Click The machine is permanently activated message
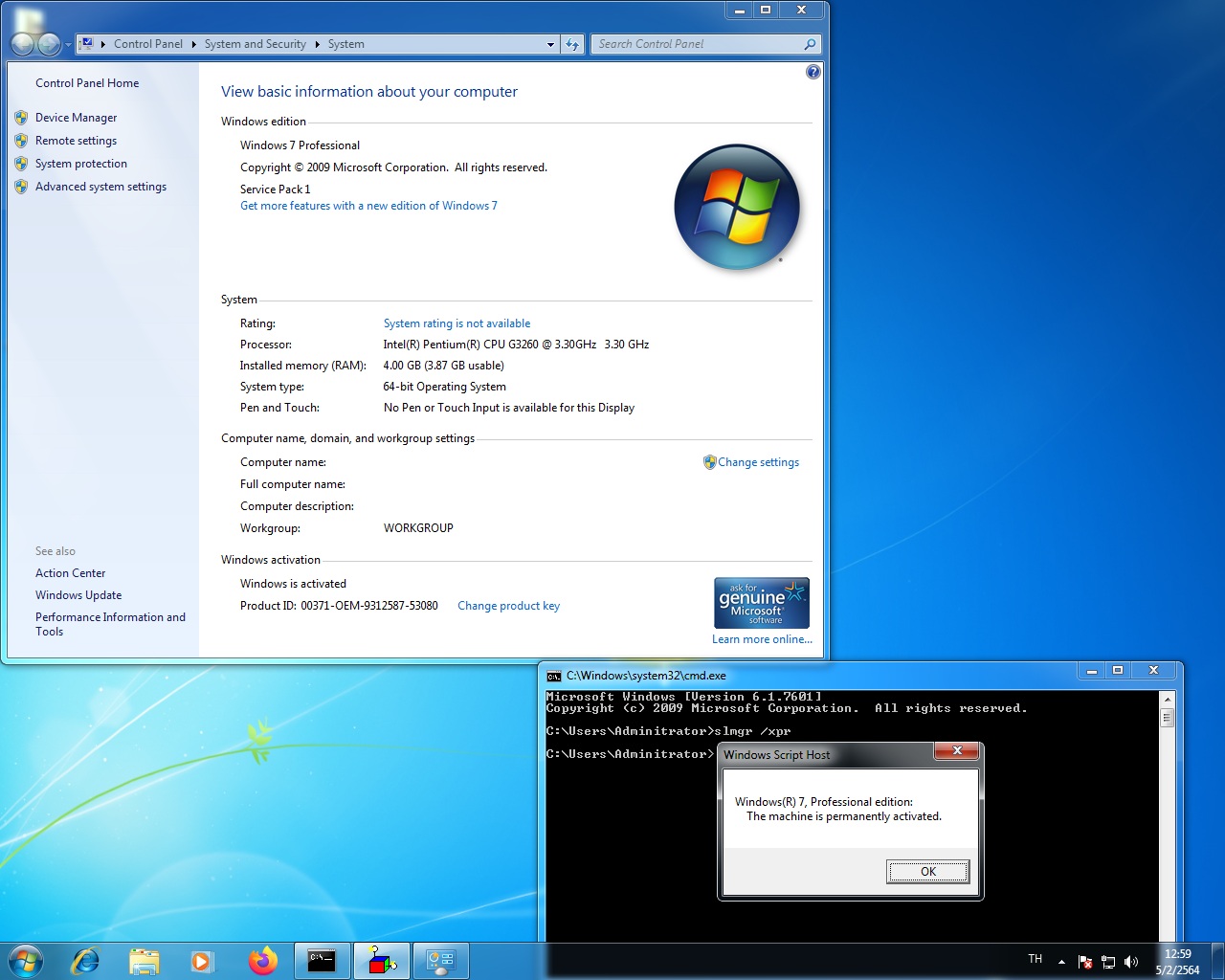 coord(844,816)
